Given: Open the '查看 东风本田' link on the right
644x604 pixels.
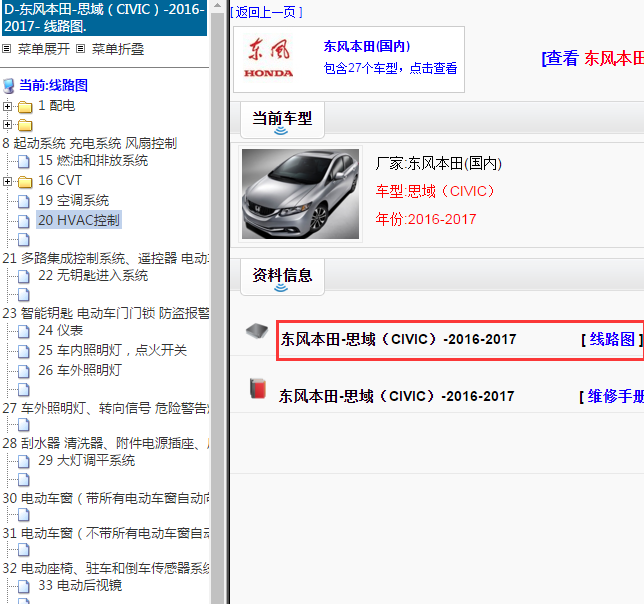Looking at the screenshot, I should (x=593, y=58).
